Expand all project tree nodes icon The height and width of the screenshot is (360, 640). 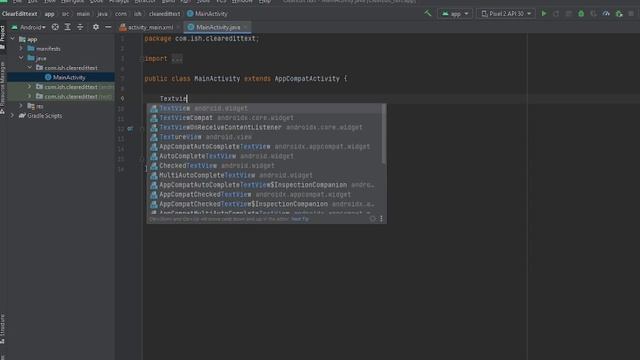(x=68, y=27)
